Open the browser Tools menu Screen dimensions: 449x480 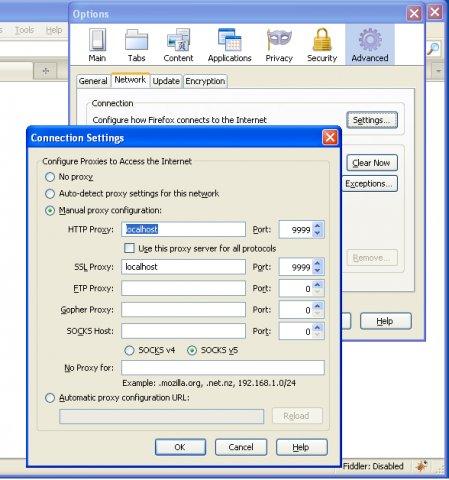click(24, 30)
